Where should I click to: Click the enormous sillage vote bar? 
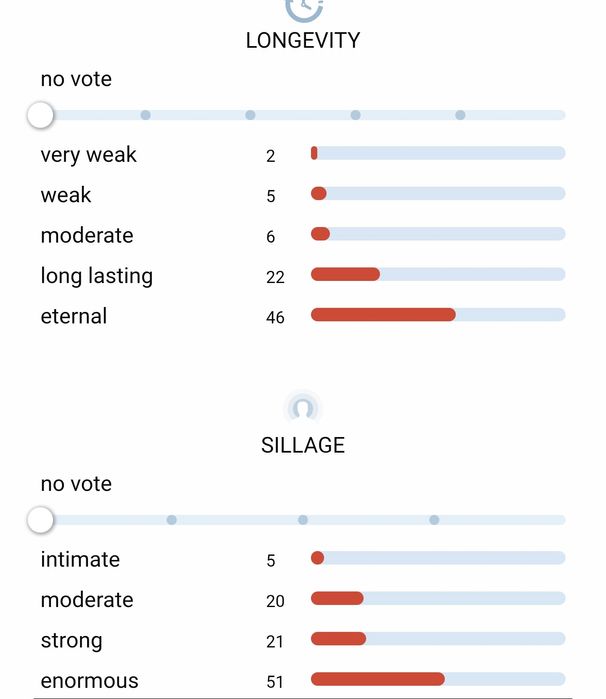tap(437, 679)
